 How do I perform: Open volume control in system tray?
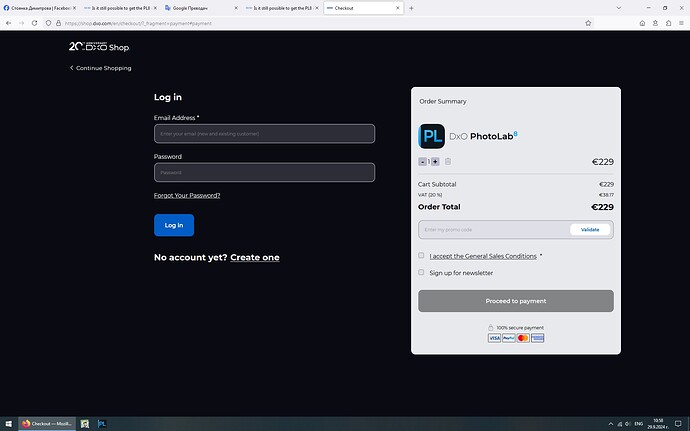pyautogui.click(x=628, y=424)
